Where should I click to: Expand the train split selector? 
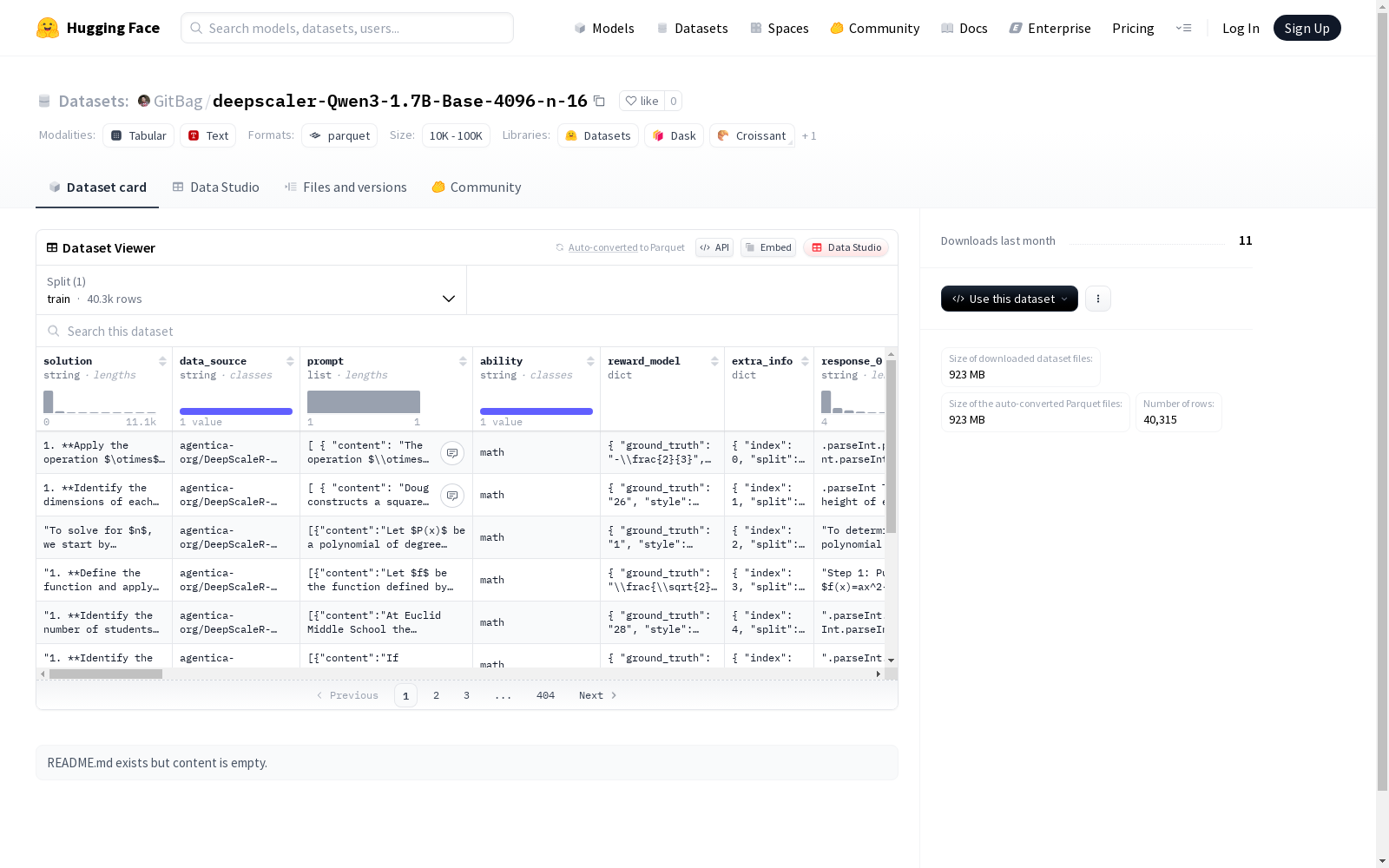252,290
